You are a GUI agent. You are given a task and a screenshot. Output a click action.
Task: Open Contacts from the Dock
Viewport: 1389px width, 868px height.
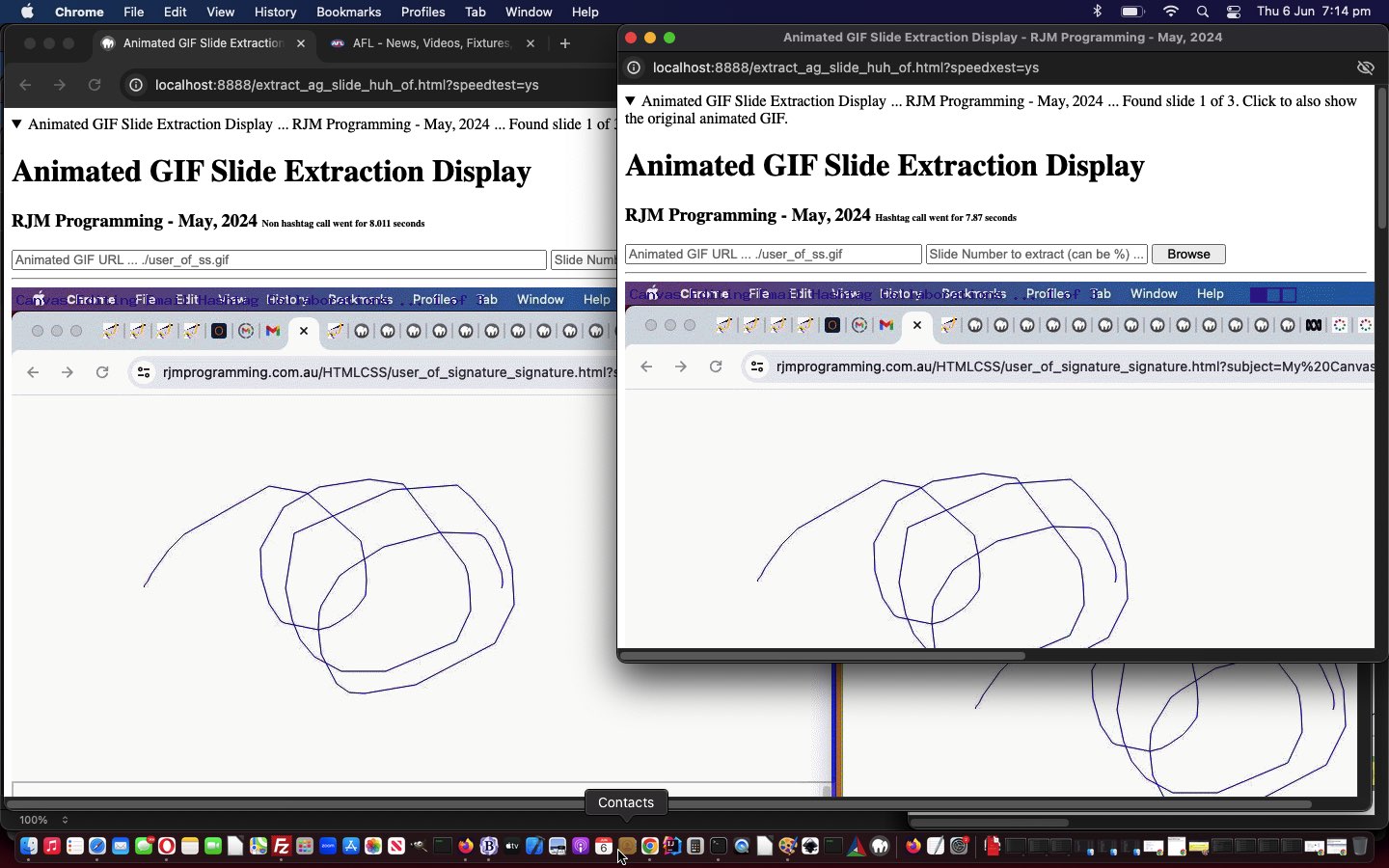pyautogui.click(x=627, y=846)
